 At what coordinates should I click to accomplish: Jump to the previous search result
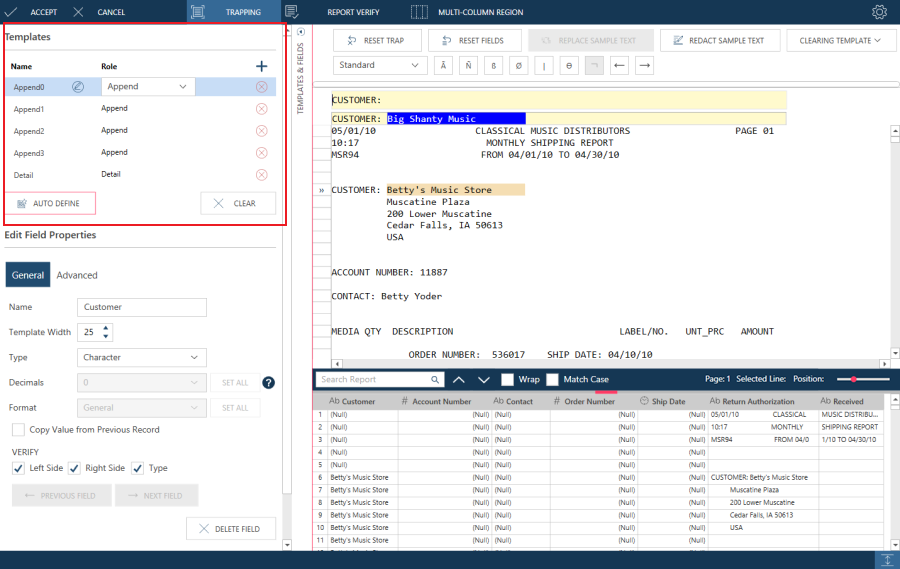tap(459, 380)
